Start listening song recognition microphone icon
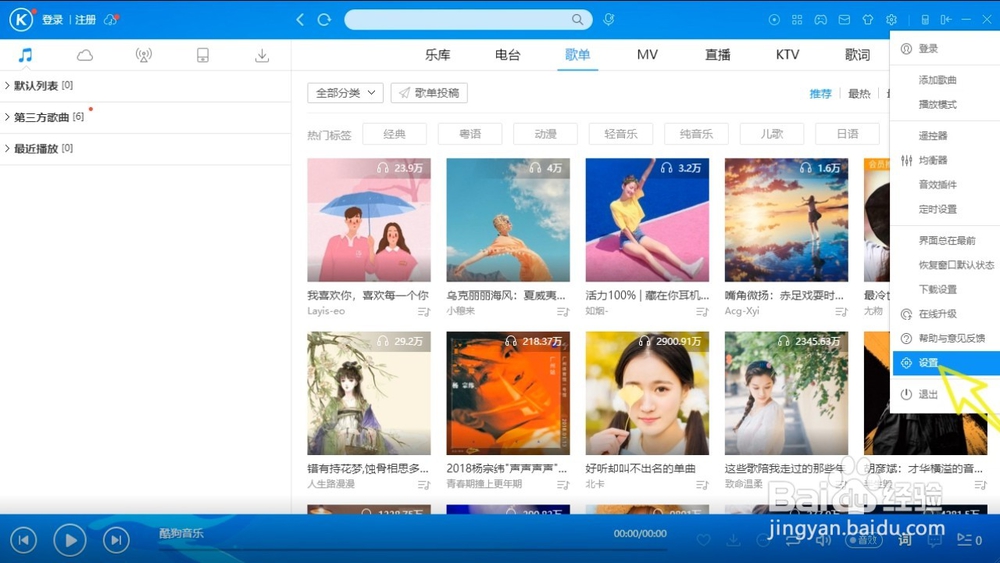 tap(608, 20)
